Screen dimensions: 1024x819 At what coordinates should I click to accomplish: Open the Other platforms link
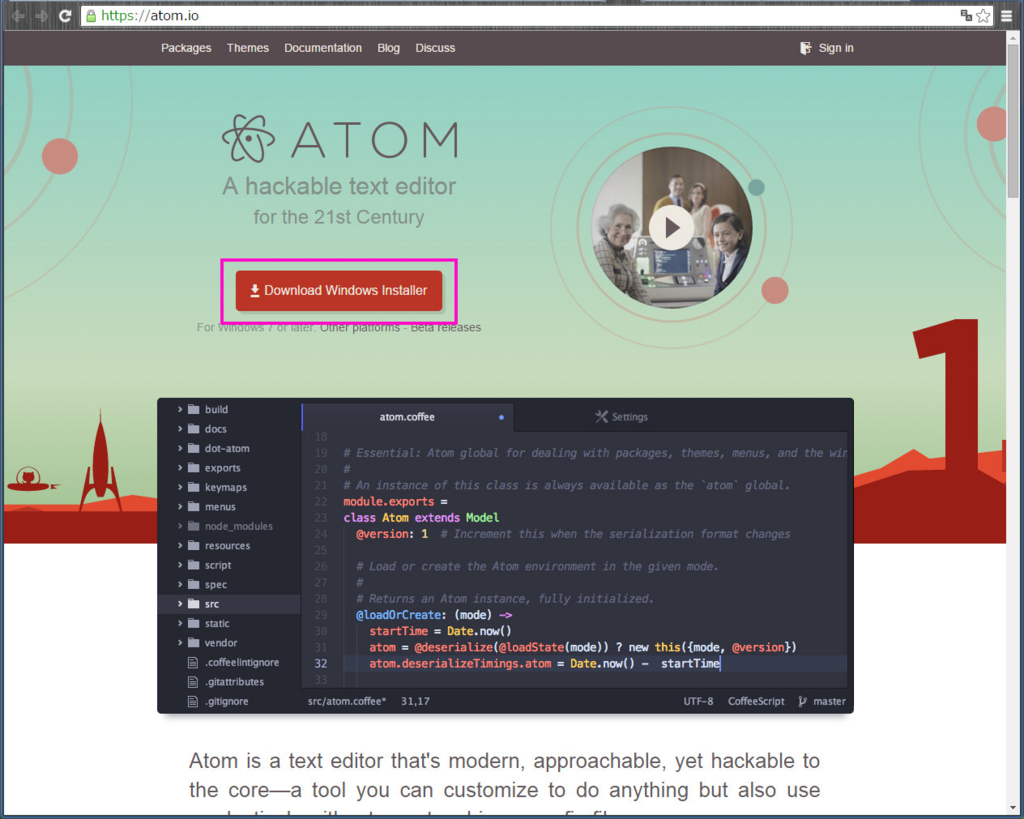[x=360, y=327]
